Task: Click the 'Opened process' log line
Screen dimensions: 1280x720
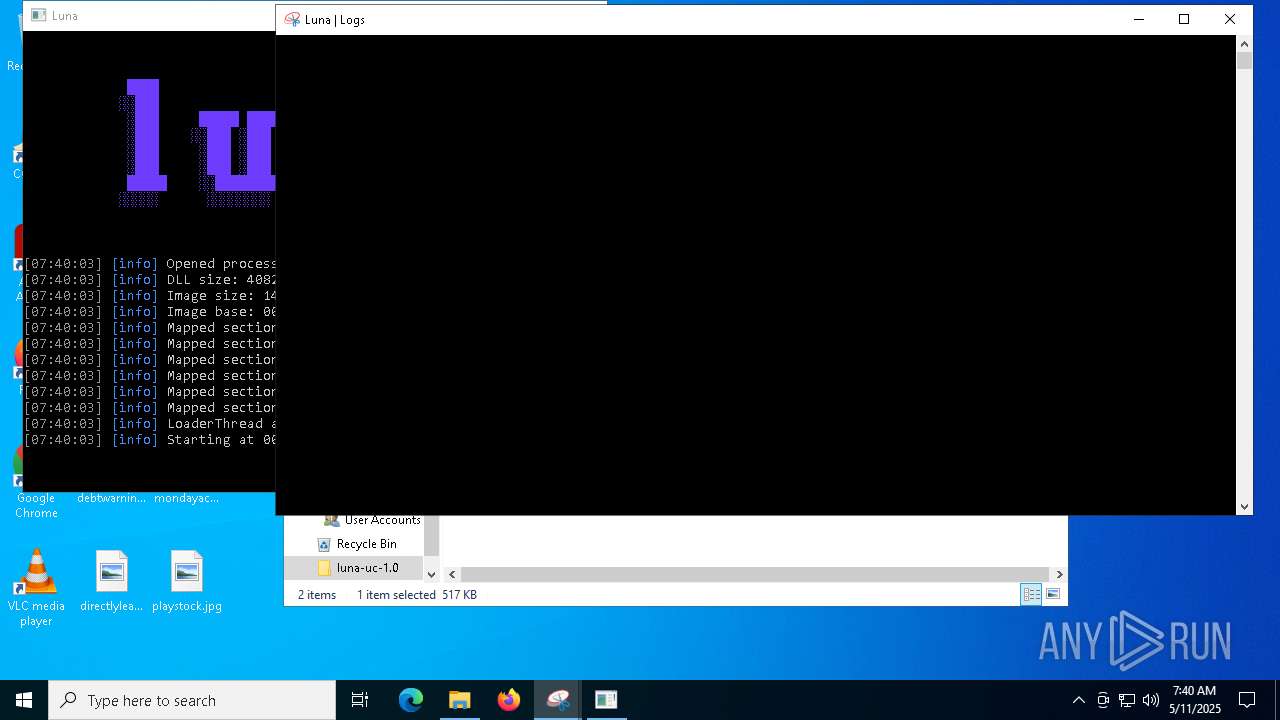Action: click(150, 264)
